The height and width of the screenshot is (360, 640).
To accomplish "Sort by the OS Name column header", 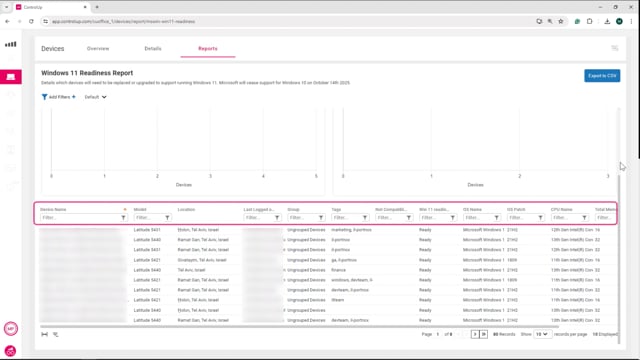I will tap(472, 209).
